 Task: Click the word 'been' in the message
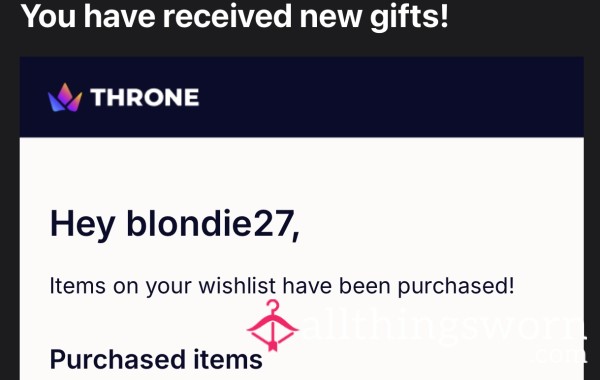point(365,286)
